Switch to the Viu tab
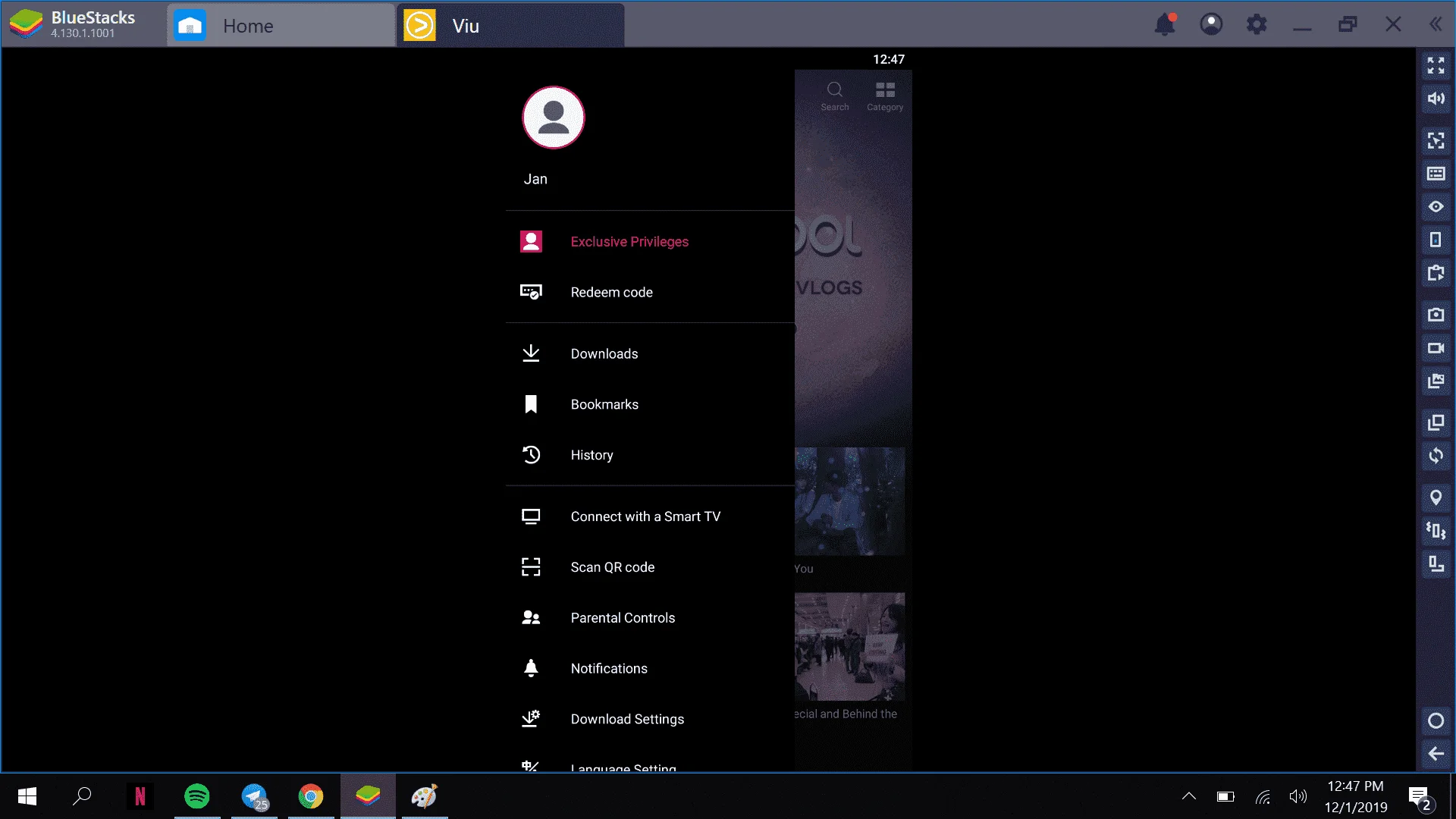 point(511,26)
